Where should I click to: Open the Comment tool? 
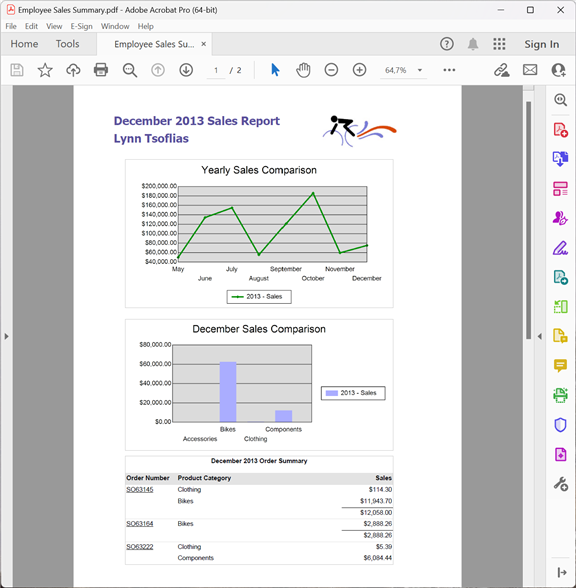pyautogui.click(x=560, y=365)
